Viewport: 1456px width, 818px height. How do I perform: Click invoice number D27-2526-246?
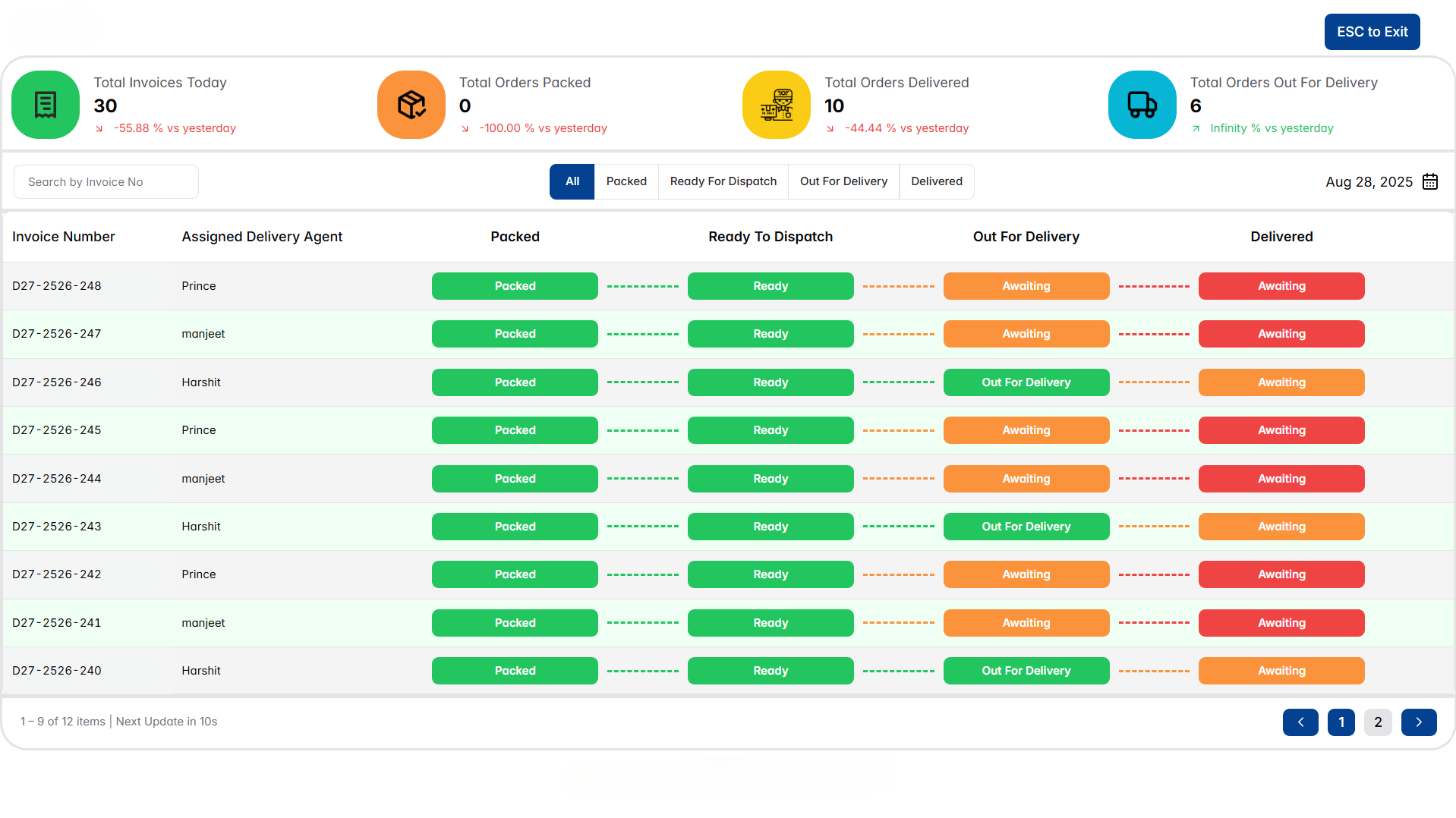point(57,382)
